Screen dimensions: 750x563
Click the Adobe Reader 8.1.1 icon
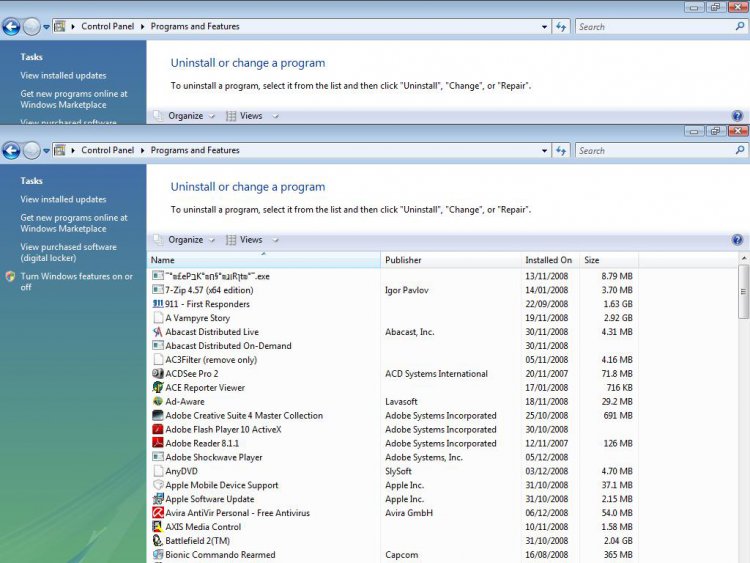click(157, 443)
